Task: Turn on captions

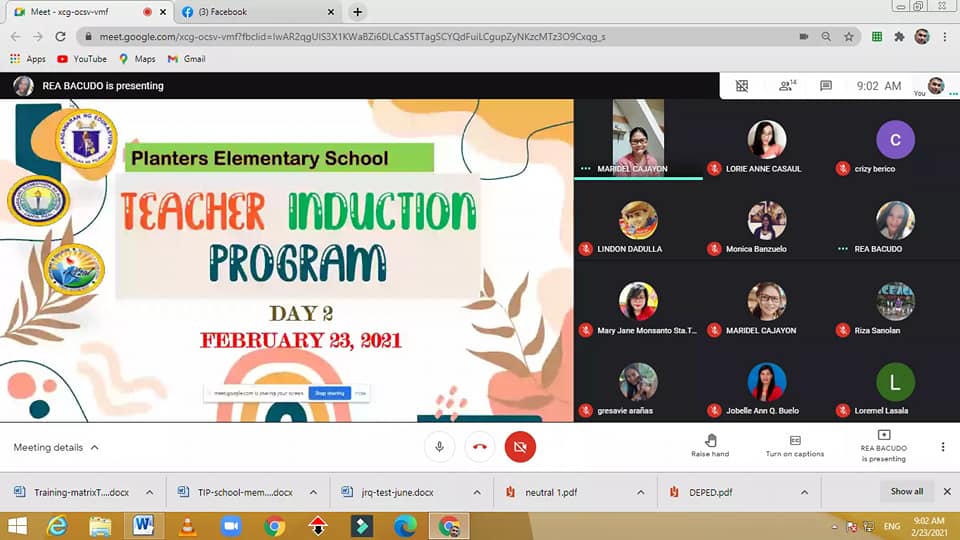Action: (x=795, y=446)
